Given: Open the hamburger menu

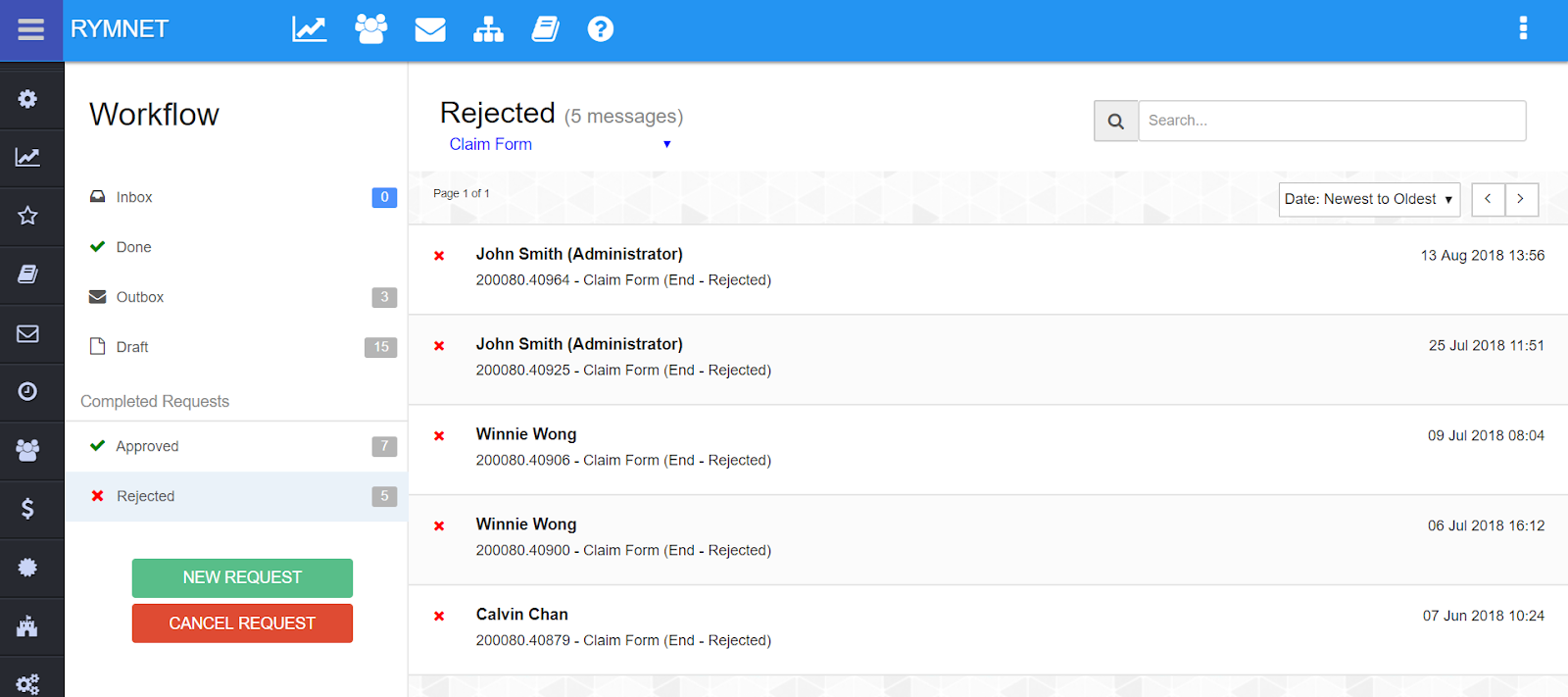Looking at the screenshot, I should (31, 29).
